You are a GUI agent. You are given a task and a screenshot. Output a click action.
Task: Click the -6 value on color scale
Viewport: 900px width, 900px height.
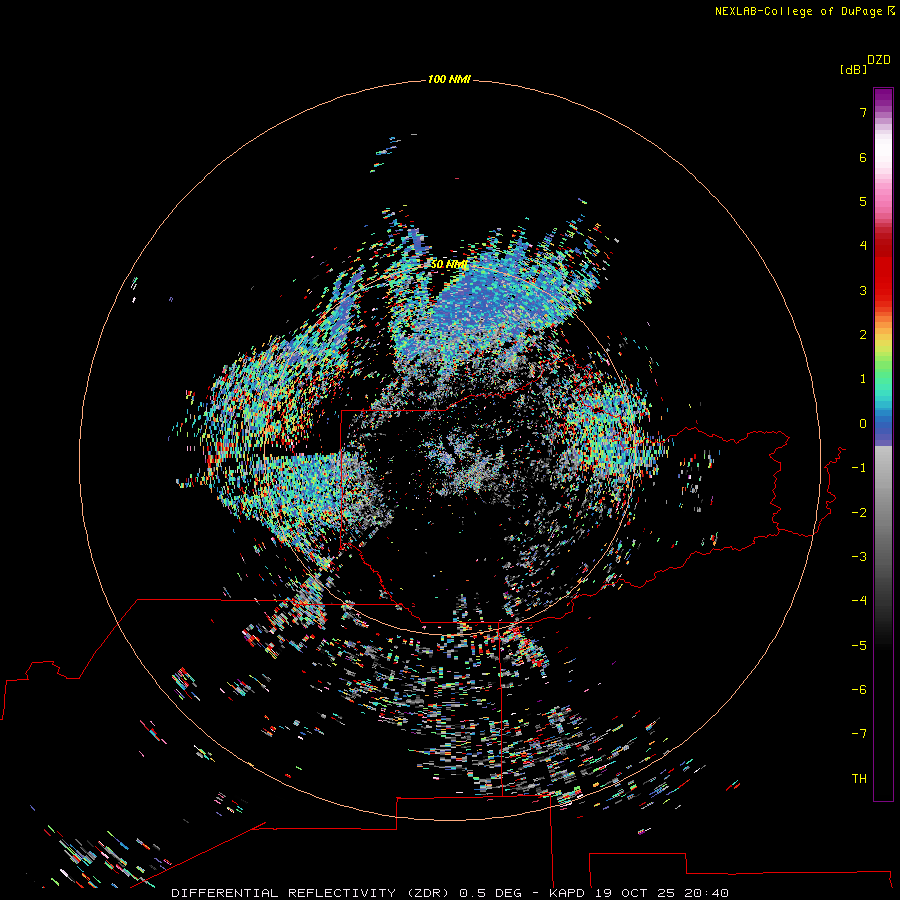[859, 690]
